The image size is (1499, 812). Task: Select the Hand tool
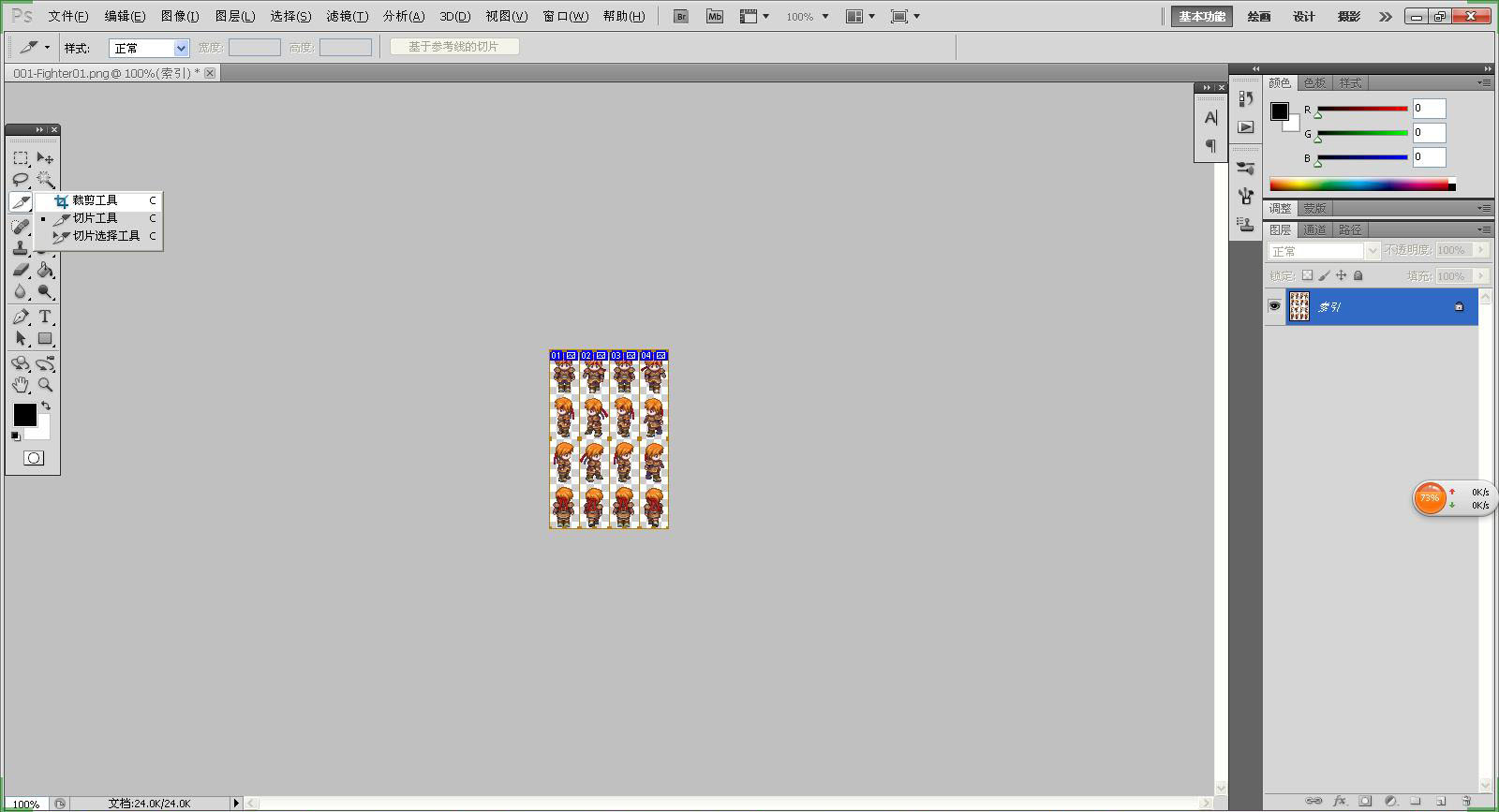coord(21,385)
